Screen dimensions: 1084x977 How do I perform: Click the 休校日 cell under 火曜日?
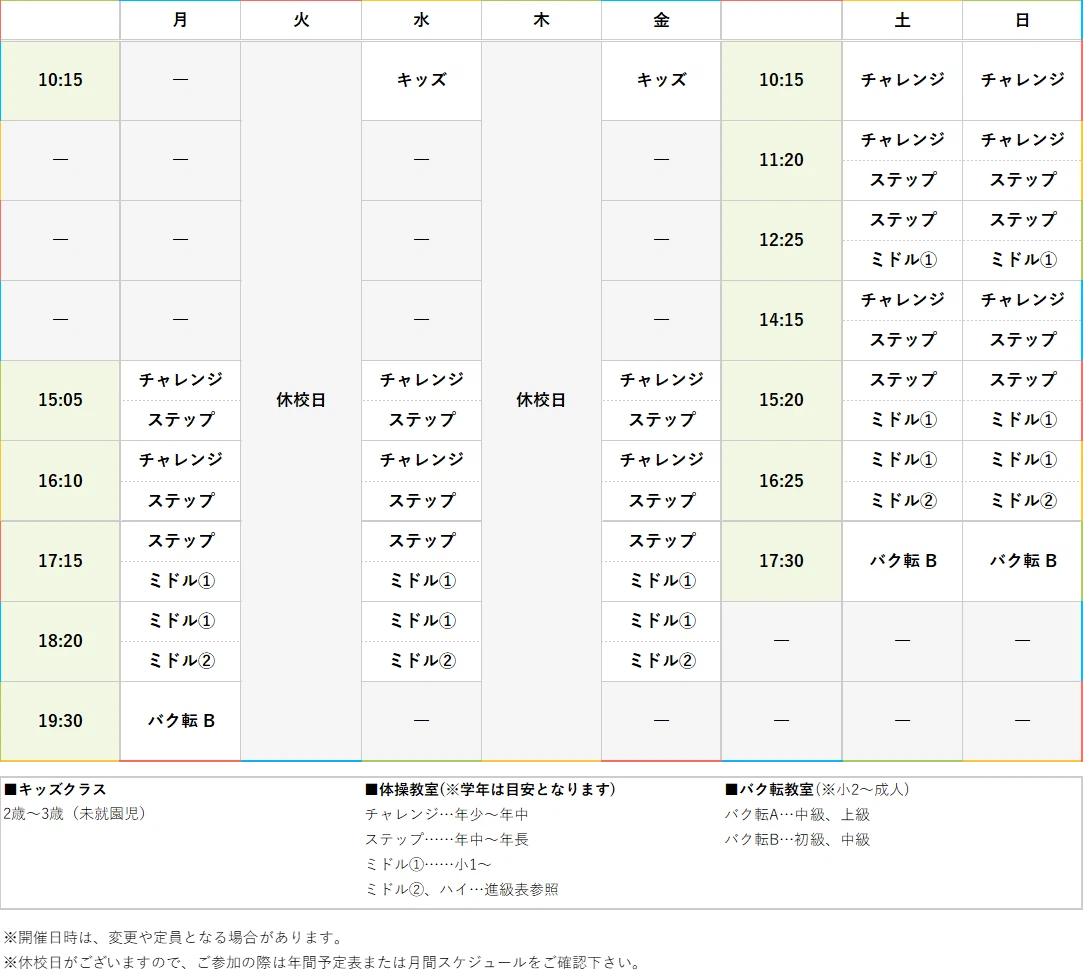pyautogui.click(x=300, y=400)
